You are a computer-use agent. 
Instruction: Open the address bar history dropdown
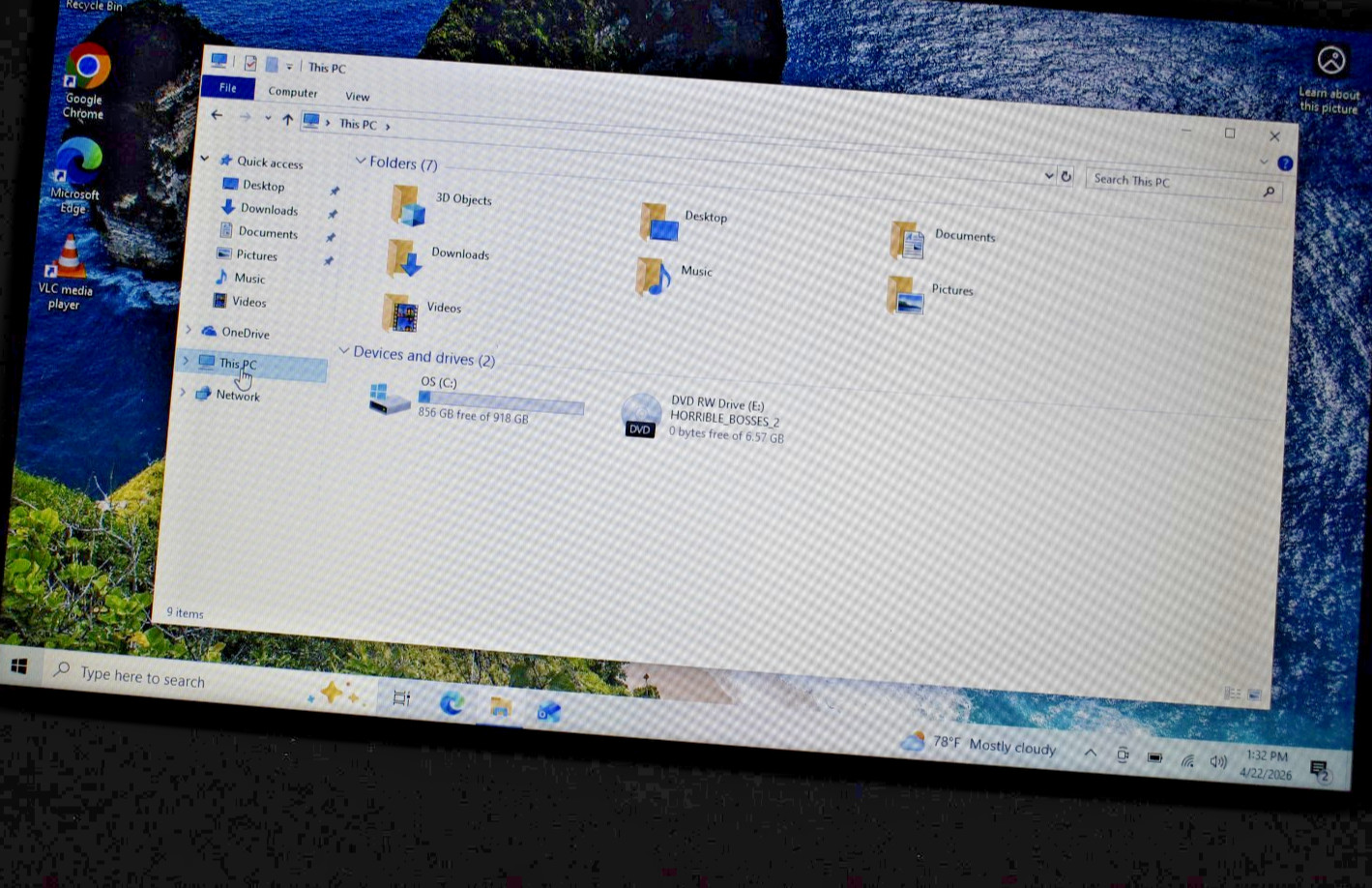pyautogui.click(x=1048, y=175)
